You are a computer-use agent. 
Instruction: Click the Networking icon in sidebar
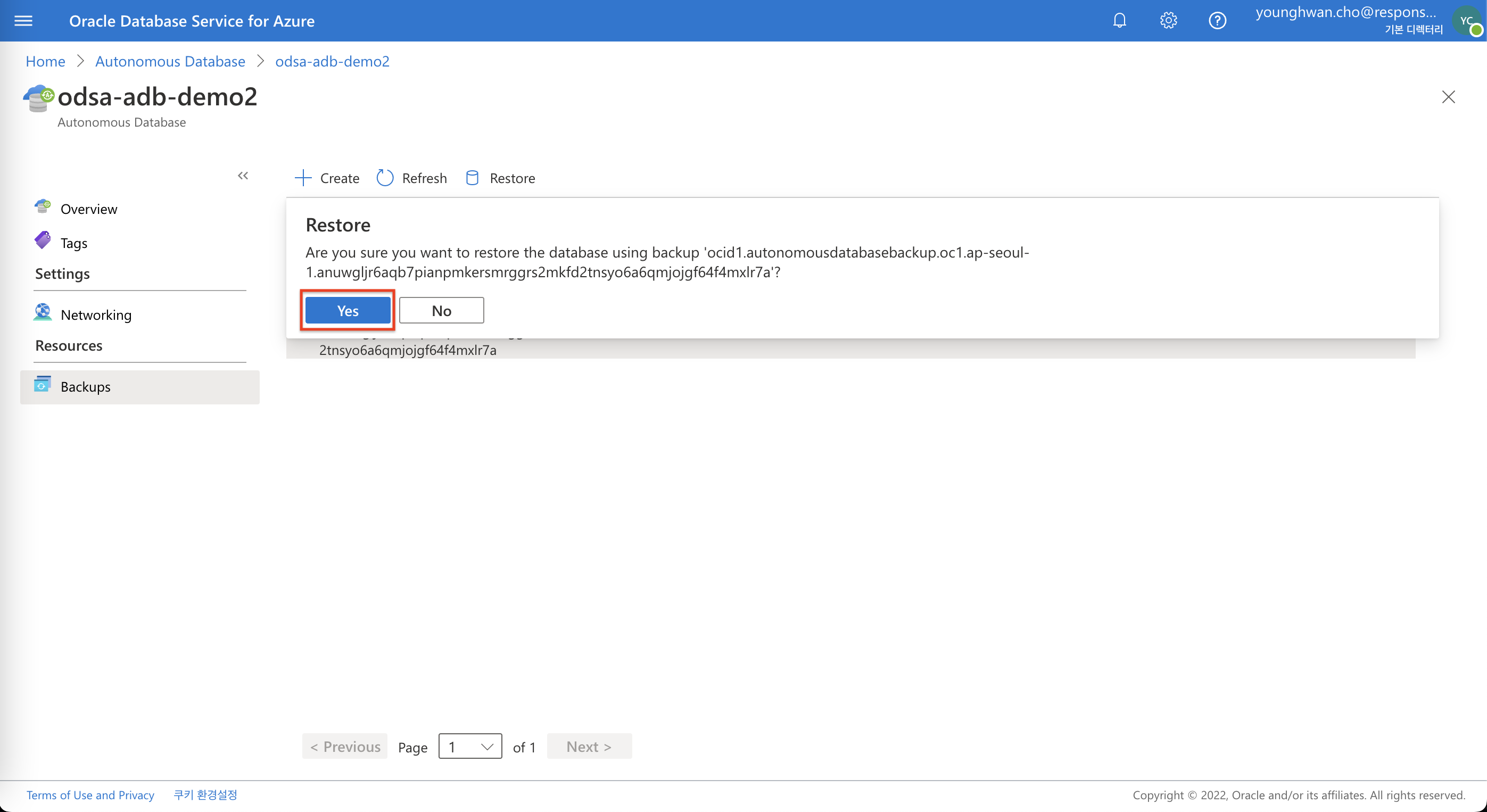[44, 313]
